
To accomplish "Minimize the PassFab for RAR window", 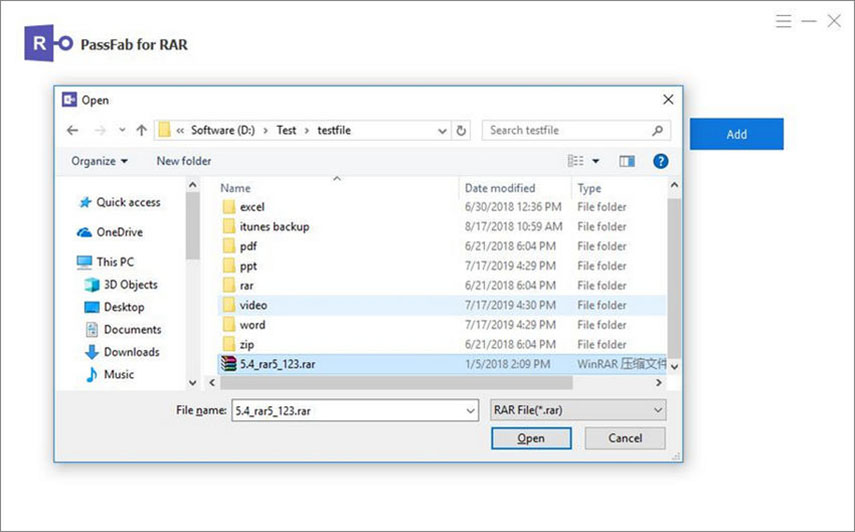I will pyautogui.click(x=809, y=21).
